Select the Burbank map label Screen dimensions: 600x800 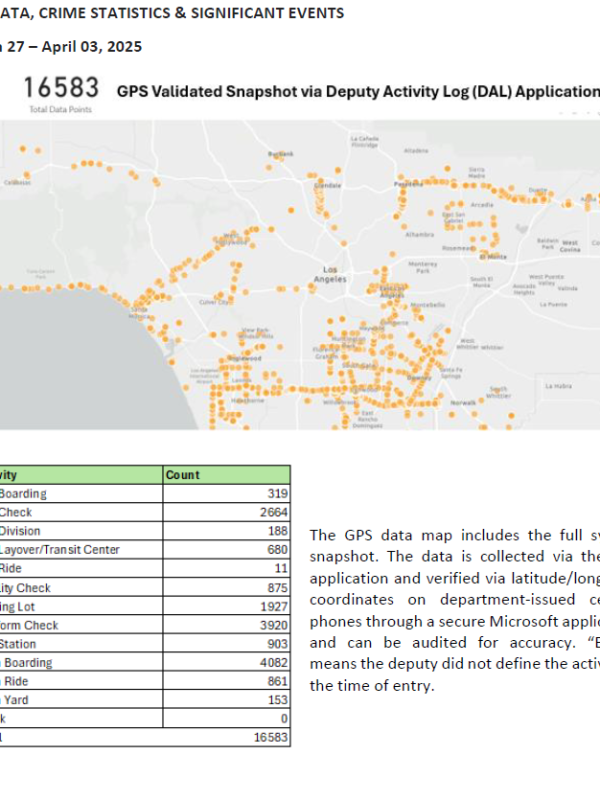click(x=282, y=154)
